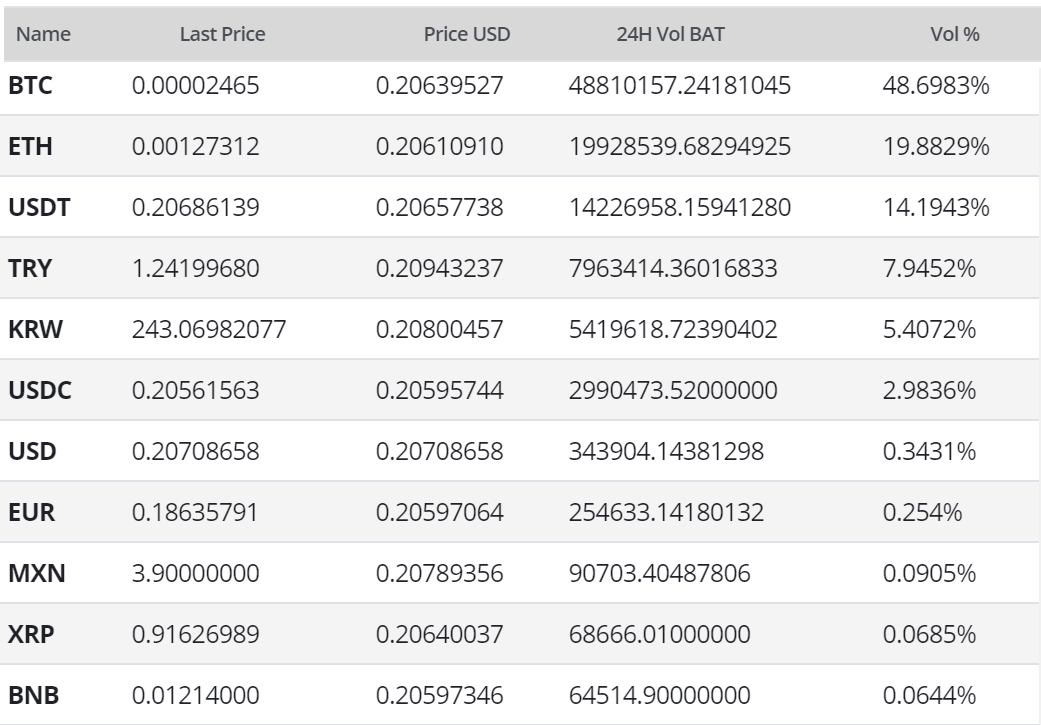The image size is (1041, 725).
Task: Select the KRW name cell
Action: [35, 330]
